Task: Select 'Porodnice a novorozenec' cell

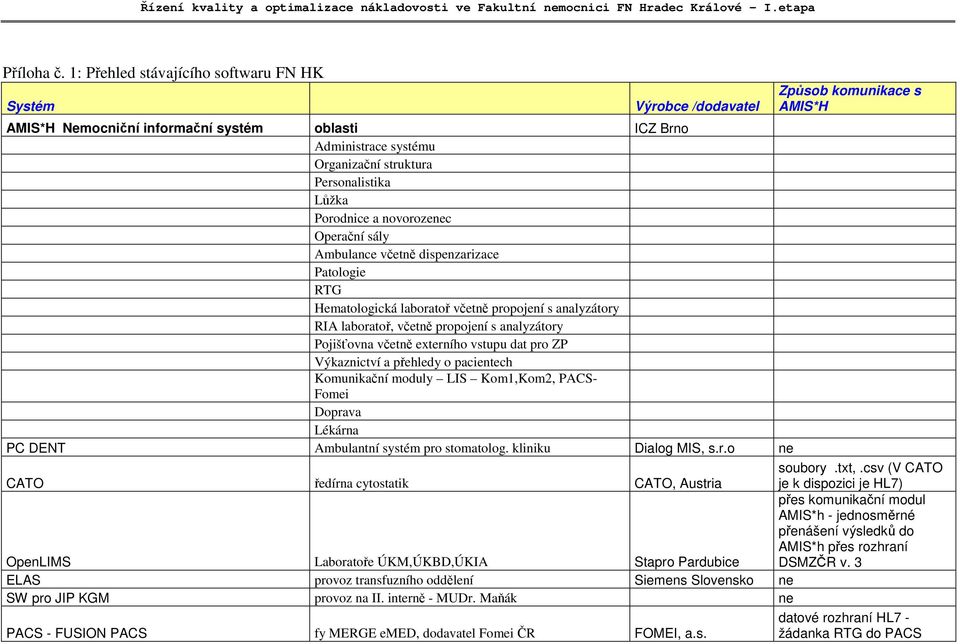Action: [x=470, y=218]
